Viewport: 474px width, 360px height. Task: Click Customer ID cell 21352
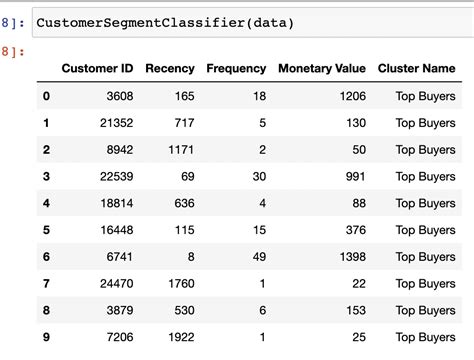117,123
